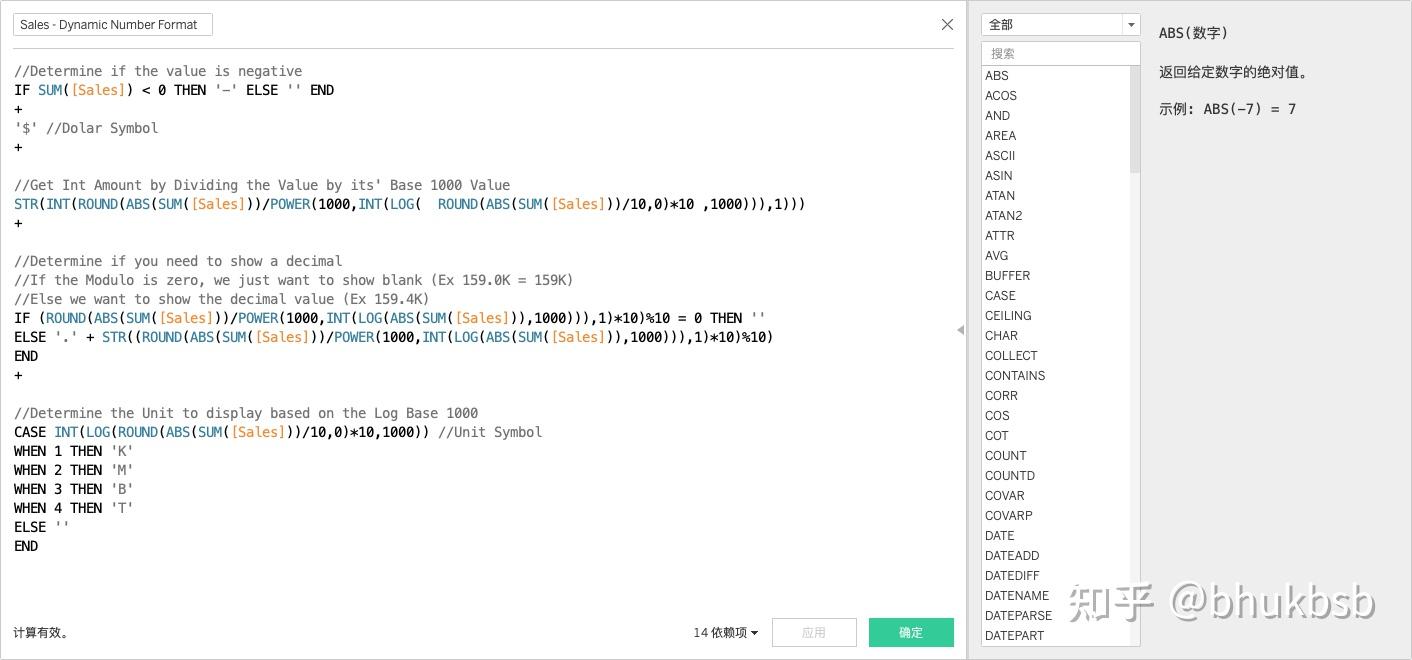Click the ELSE '' line in the CASE block

point(42,527)
